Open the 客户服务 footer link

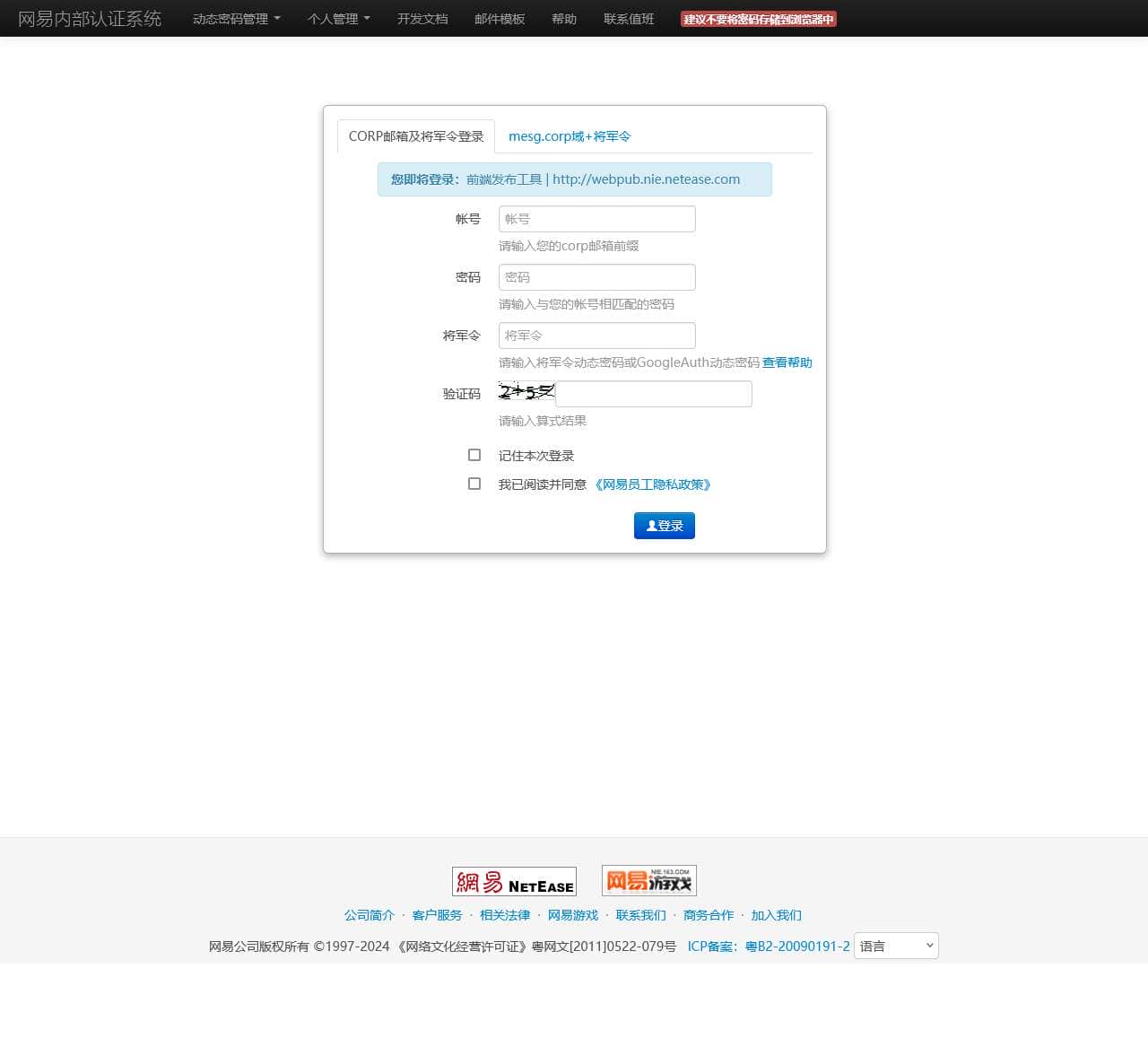tap(437, 915)
